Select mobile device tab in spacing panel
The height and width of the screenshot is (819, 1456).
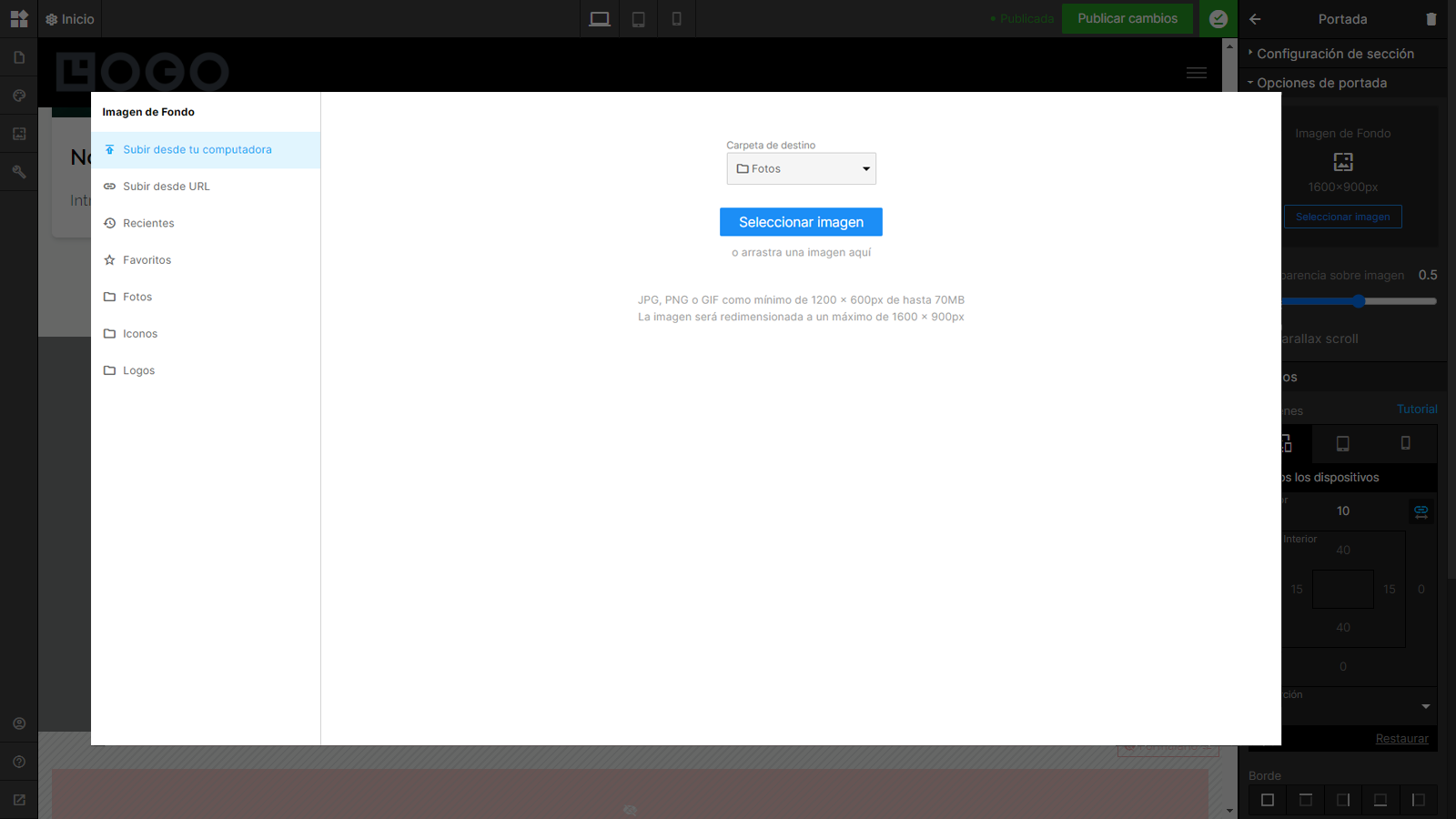[1405, 443]
